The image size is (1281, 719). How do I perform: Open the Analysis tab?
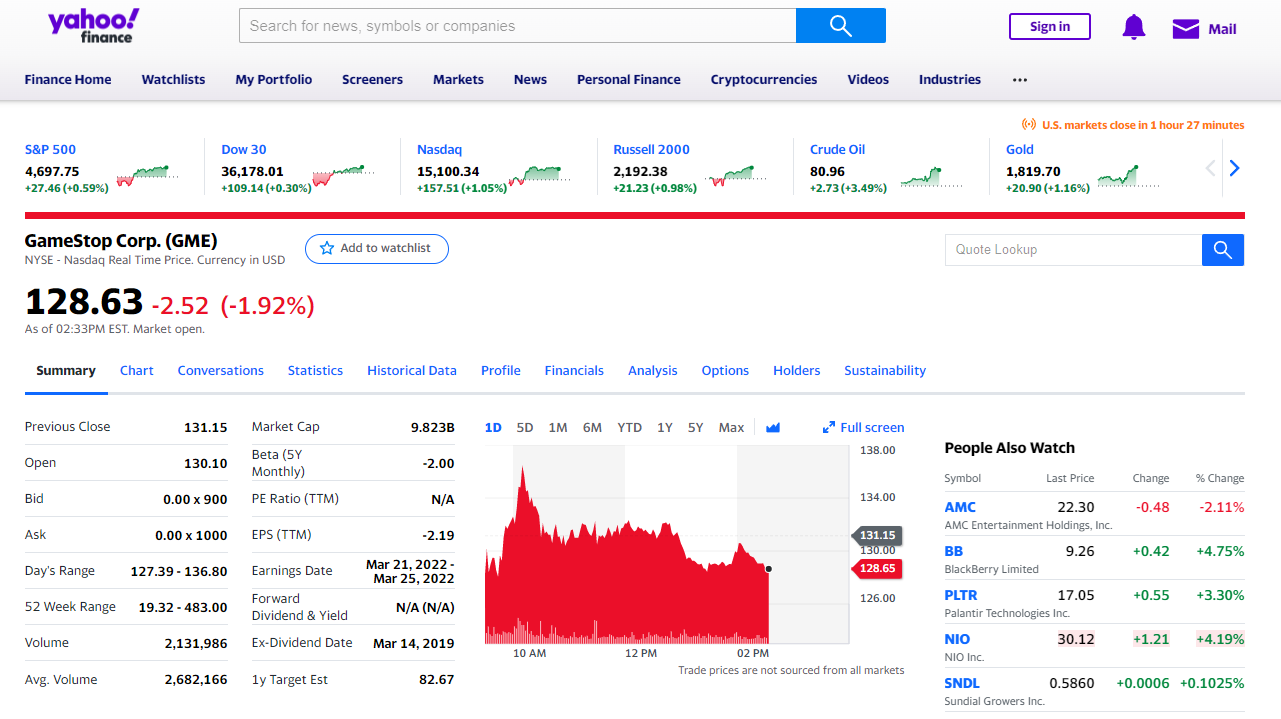point(653,371)
